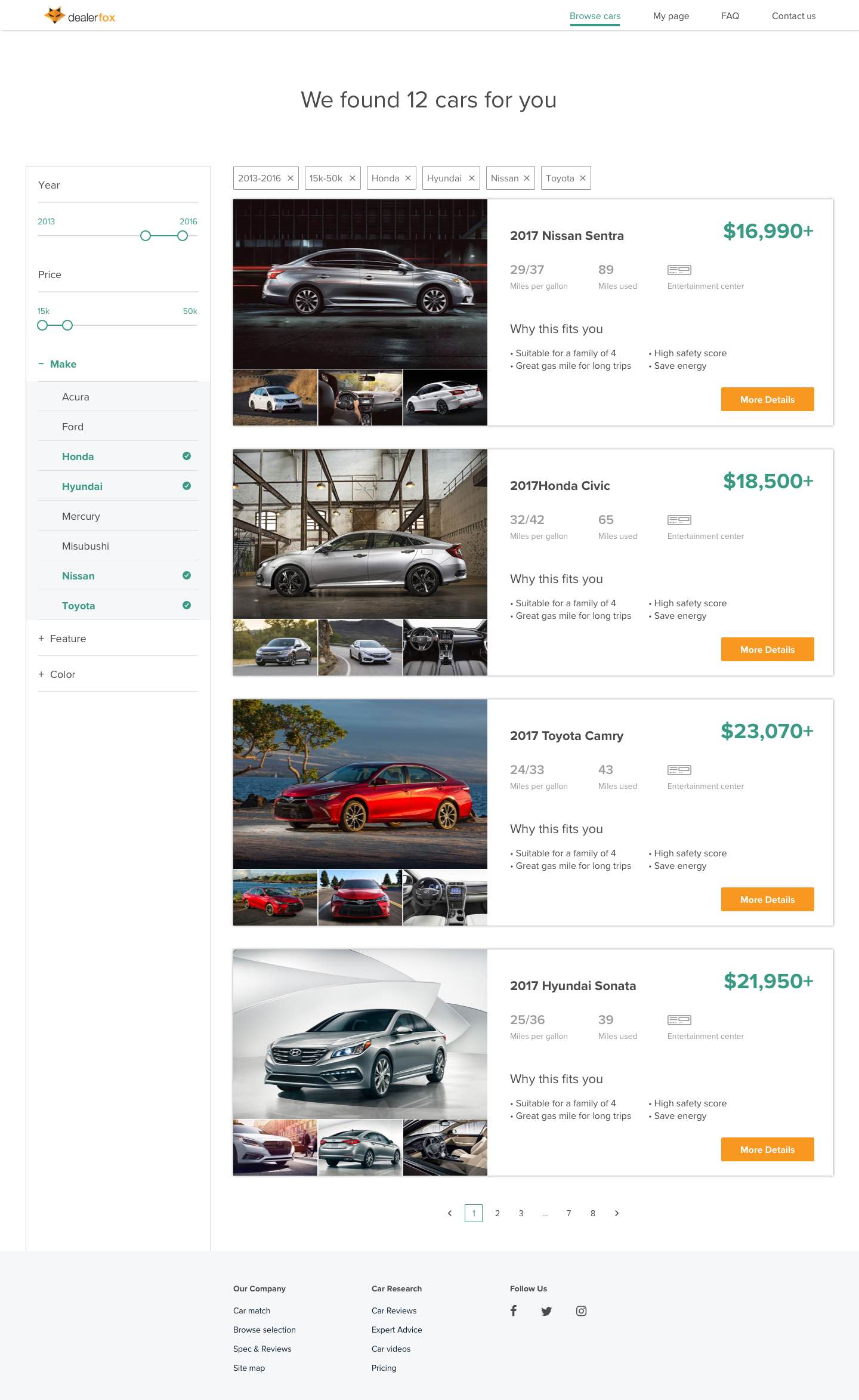Click the Entertainment center icon for Nissan Sentra

tap(679, 270)
